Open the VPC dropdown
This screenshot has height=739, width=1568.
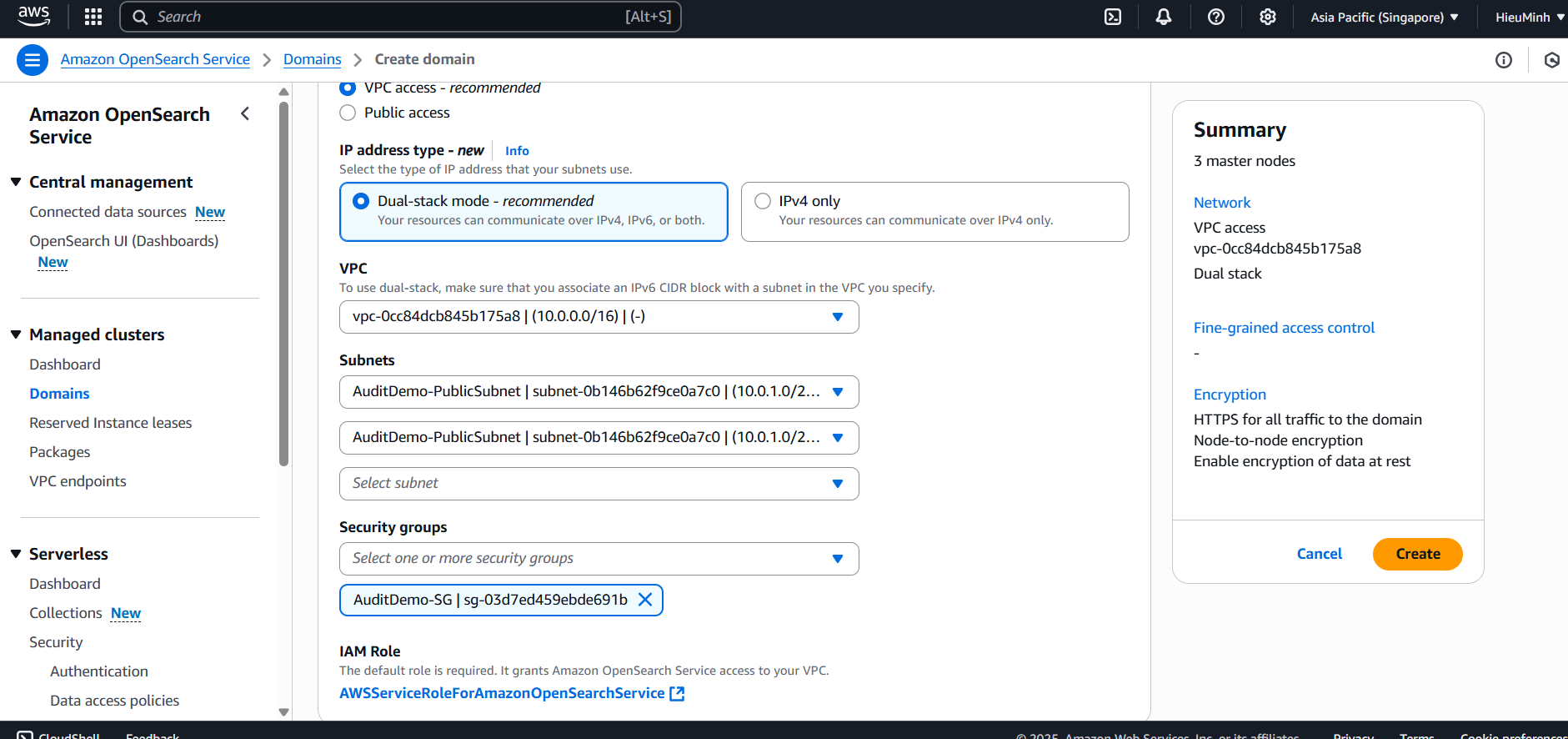point(599,317)
